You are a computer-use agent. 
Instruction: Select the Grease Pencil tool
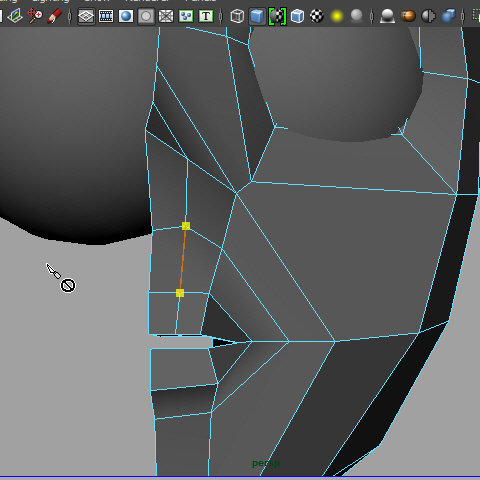tap(55, 16)
